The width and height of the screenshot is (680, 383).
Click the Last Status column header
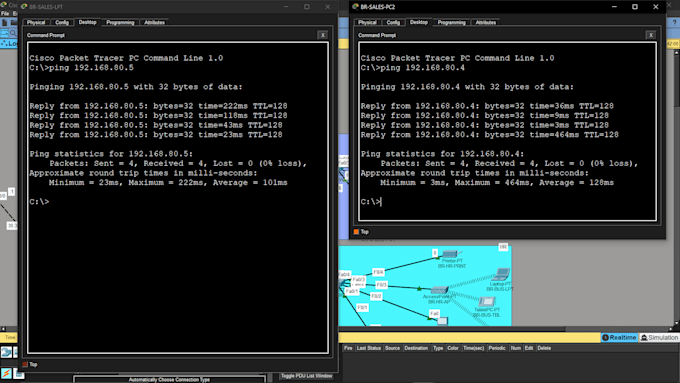tap(369, 348)
